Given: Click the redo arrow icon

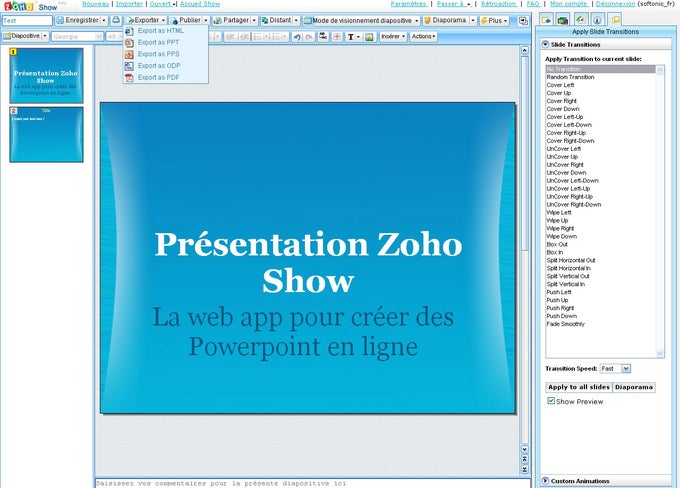Looking at the screenshot, I should coord(309,37).
